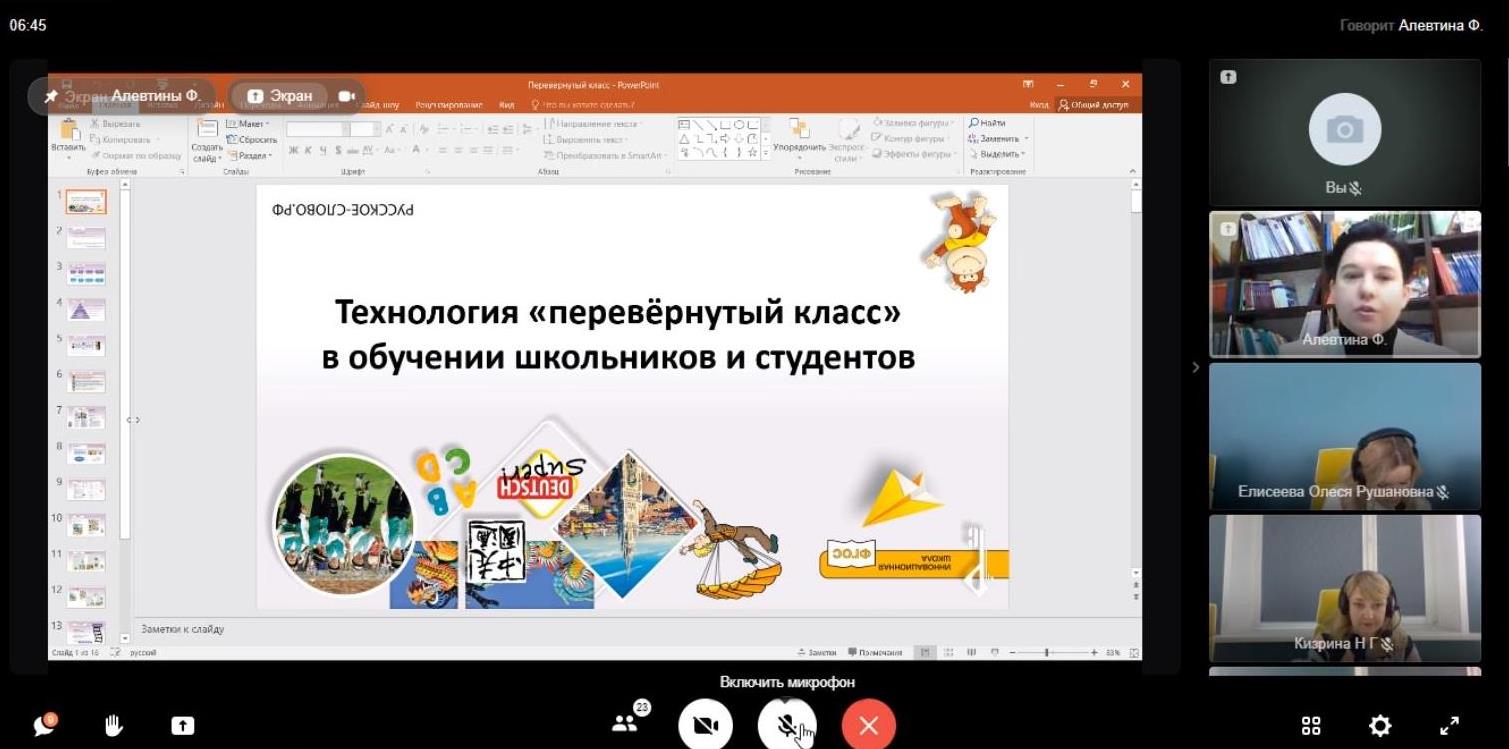Turn on the camera
1509x749 pixels.
(x=705, y=726)
